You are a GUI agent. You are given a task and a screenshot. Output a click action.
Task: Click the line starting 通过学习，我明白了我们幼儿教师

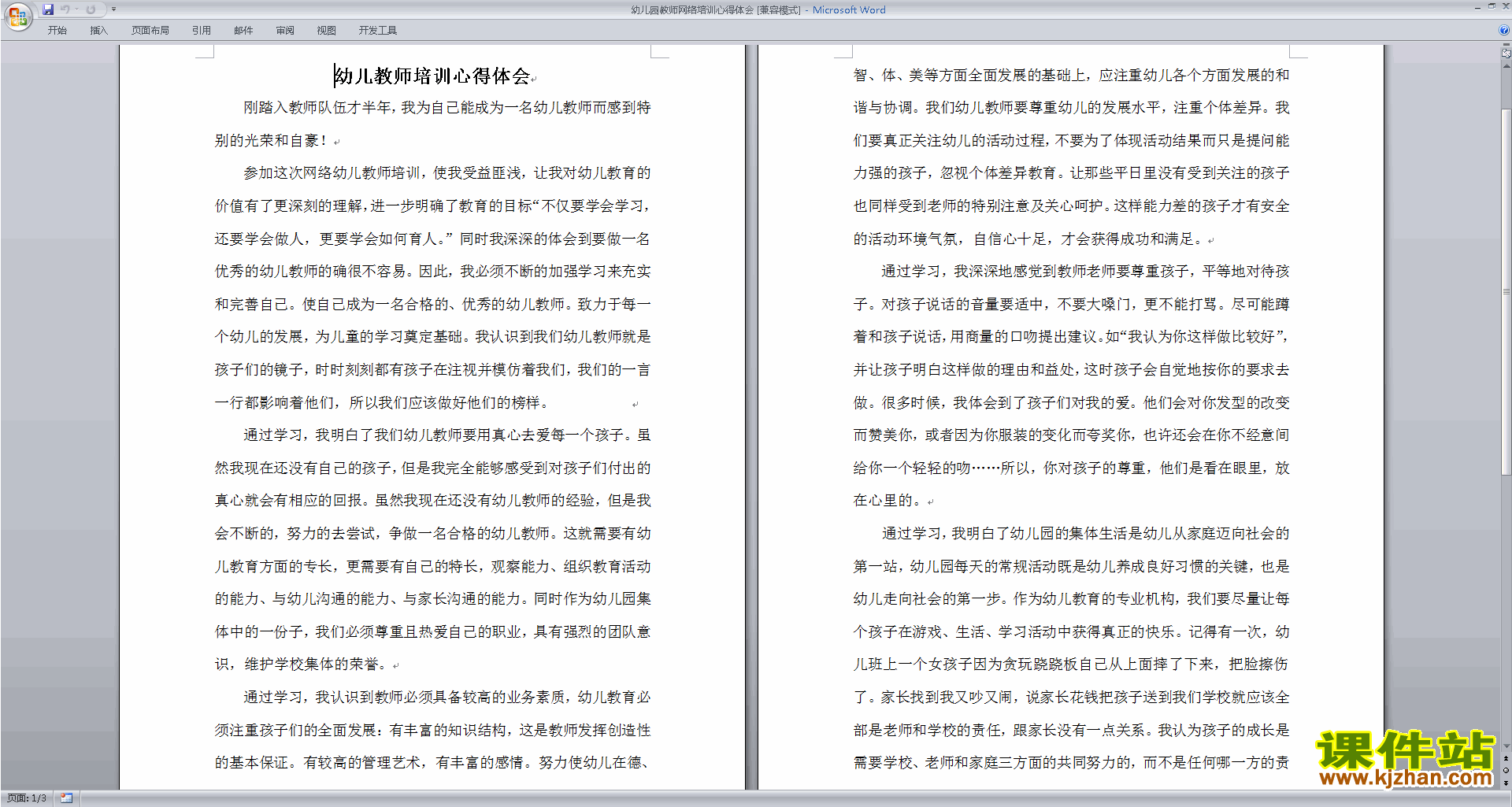(447, 435)
